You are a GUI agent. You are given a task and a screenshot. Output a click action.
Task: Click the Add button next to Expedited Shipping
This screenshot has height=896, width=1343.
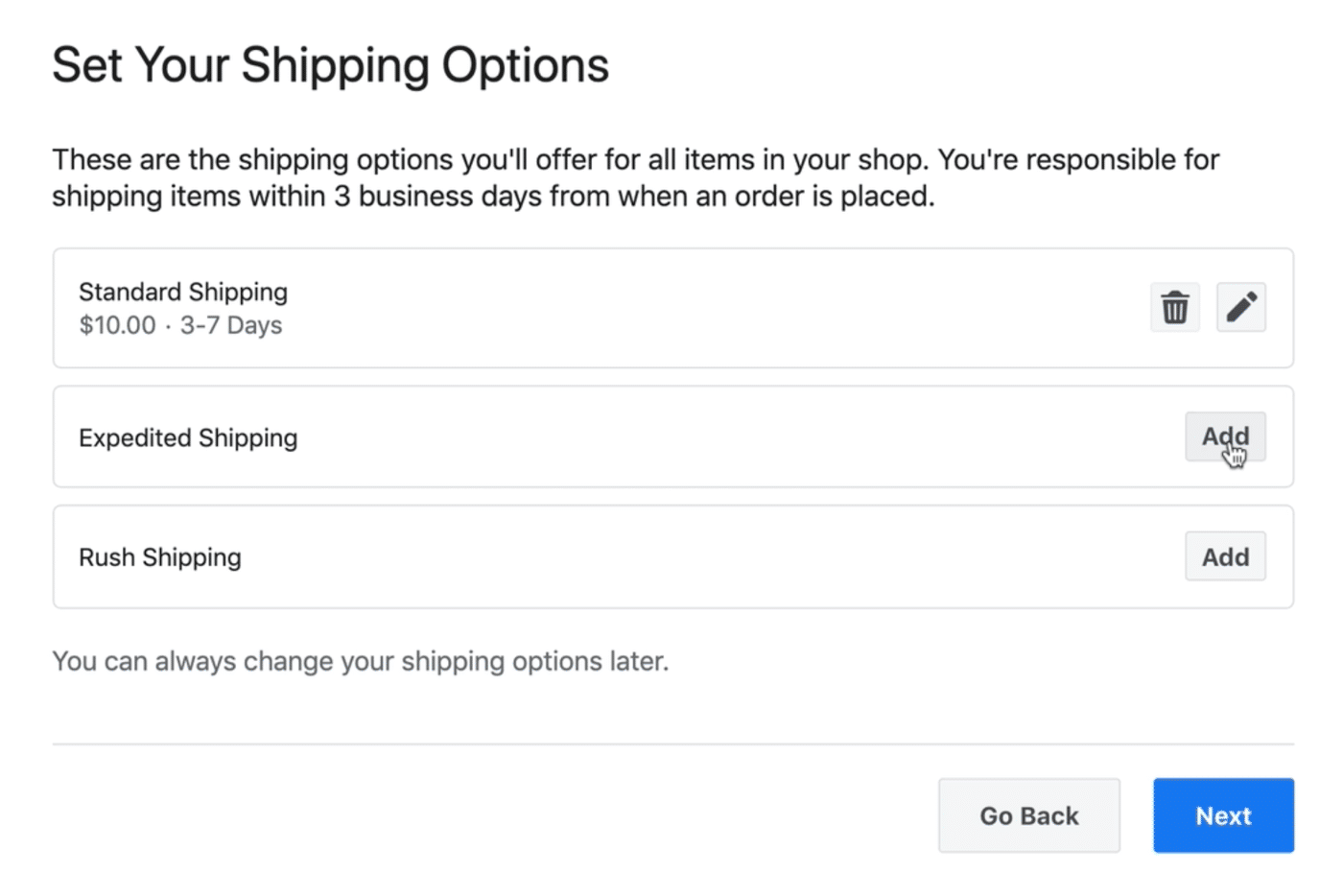pos(1225,436)
